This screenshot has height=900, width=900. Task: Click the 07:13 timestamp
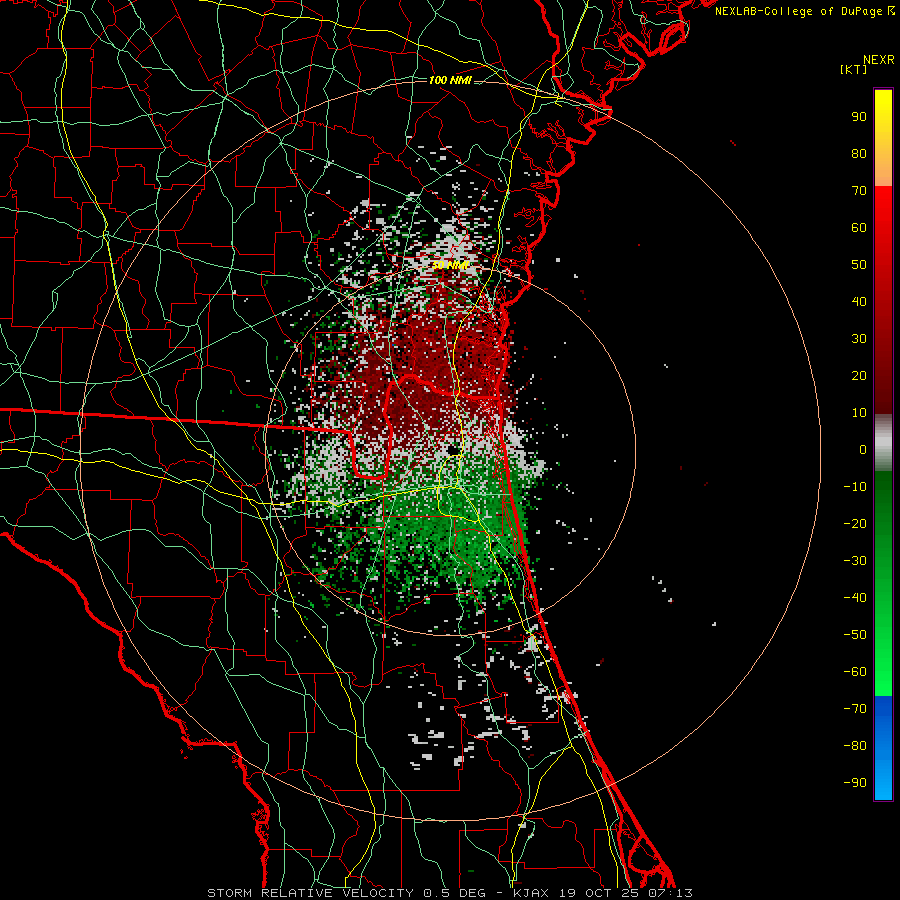pyautogui.click(x=670, y=893)
